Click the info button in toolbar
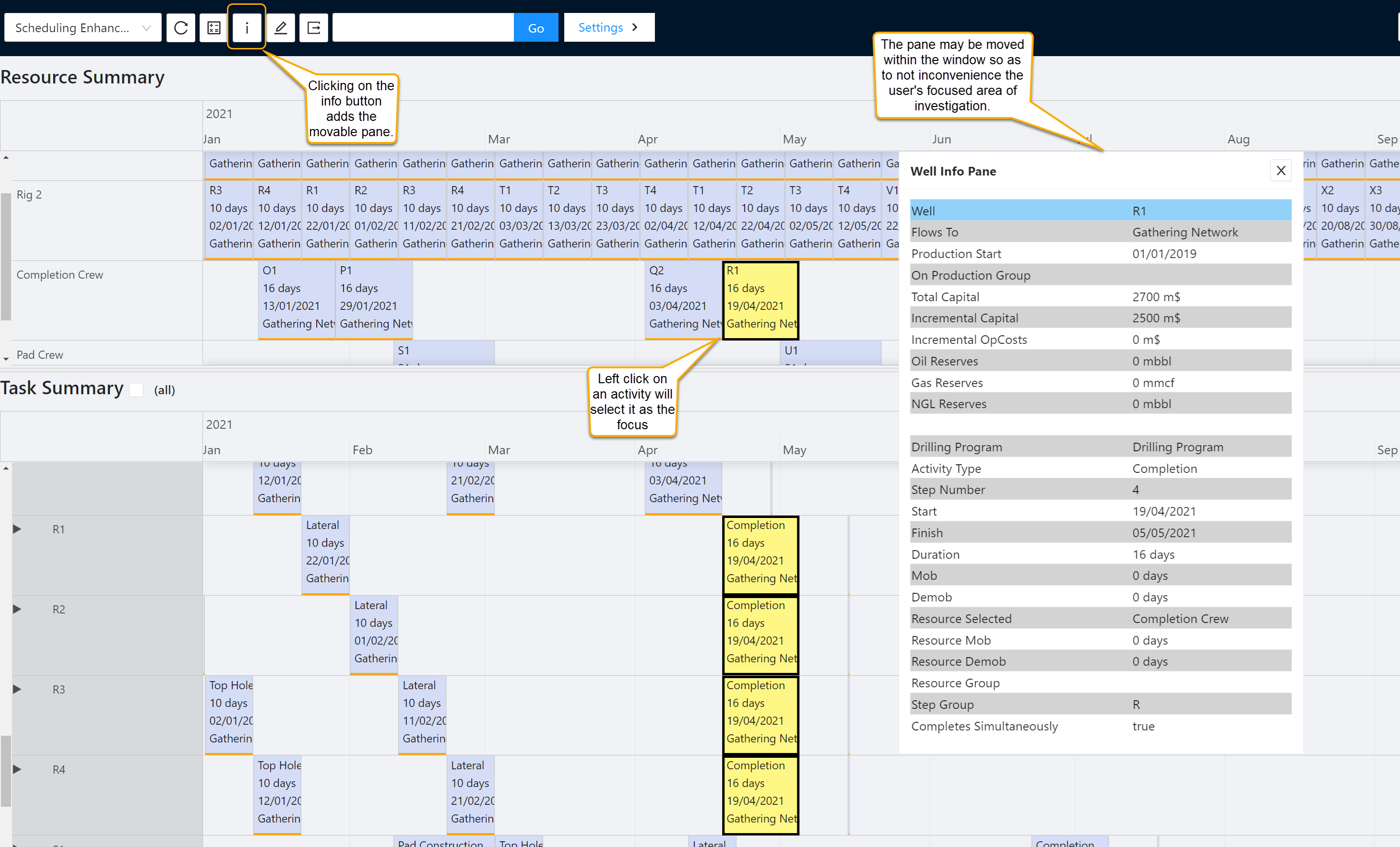 point(247,28)
